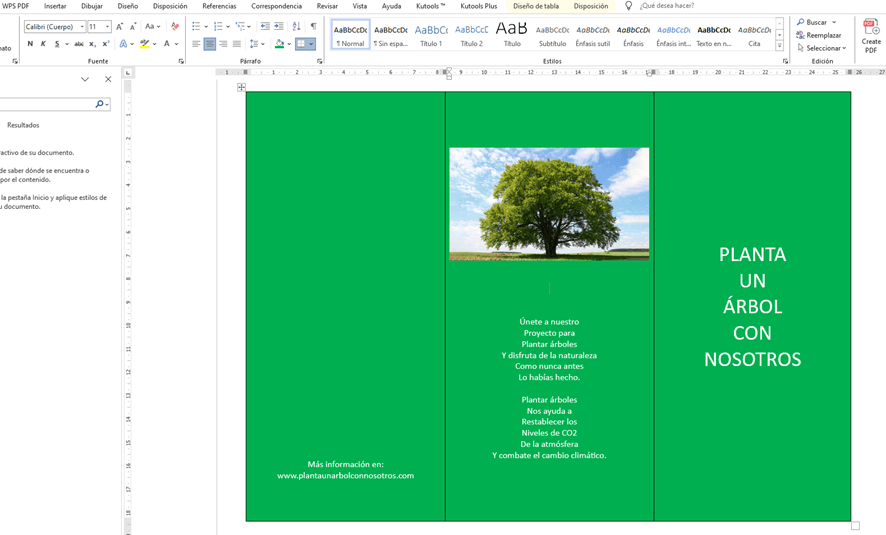
Task: Click the clear formatting eraser icon
Action: click(176, 26)
